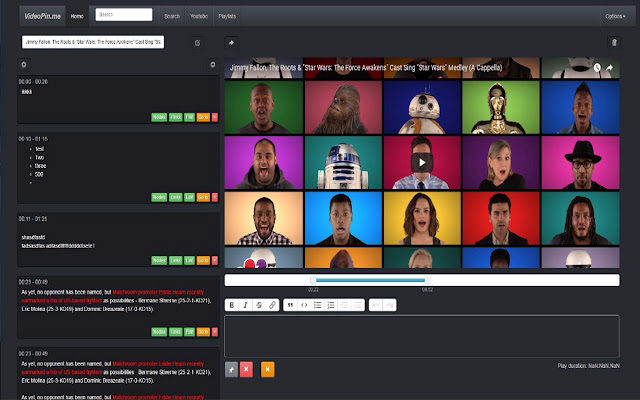Viewport: 640px width, 400px height.
Task: Toggle Italic formatting in the editor toolbar
Action: coord(245,305)
